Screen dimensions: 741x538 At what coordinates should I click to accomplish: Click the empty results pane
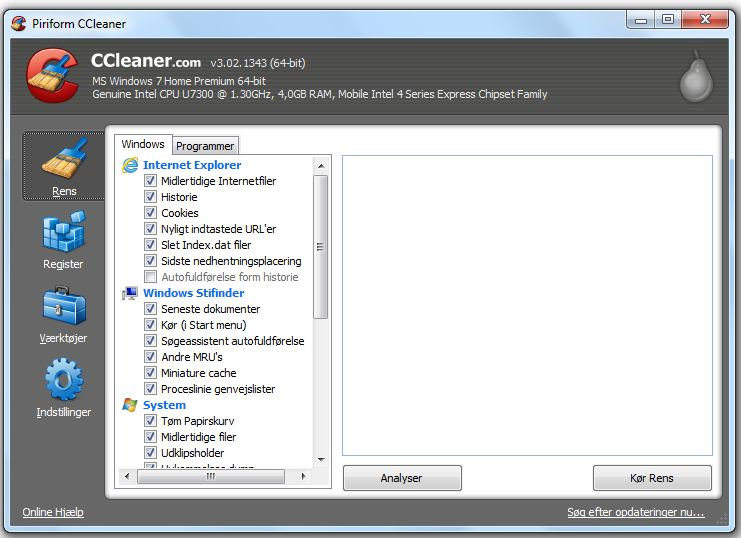pyautogui.click(x=527, y=305)
